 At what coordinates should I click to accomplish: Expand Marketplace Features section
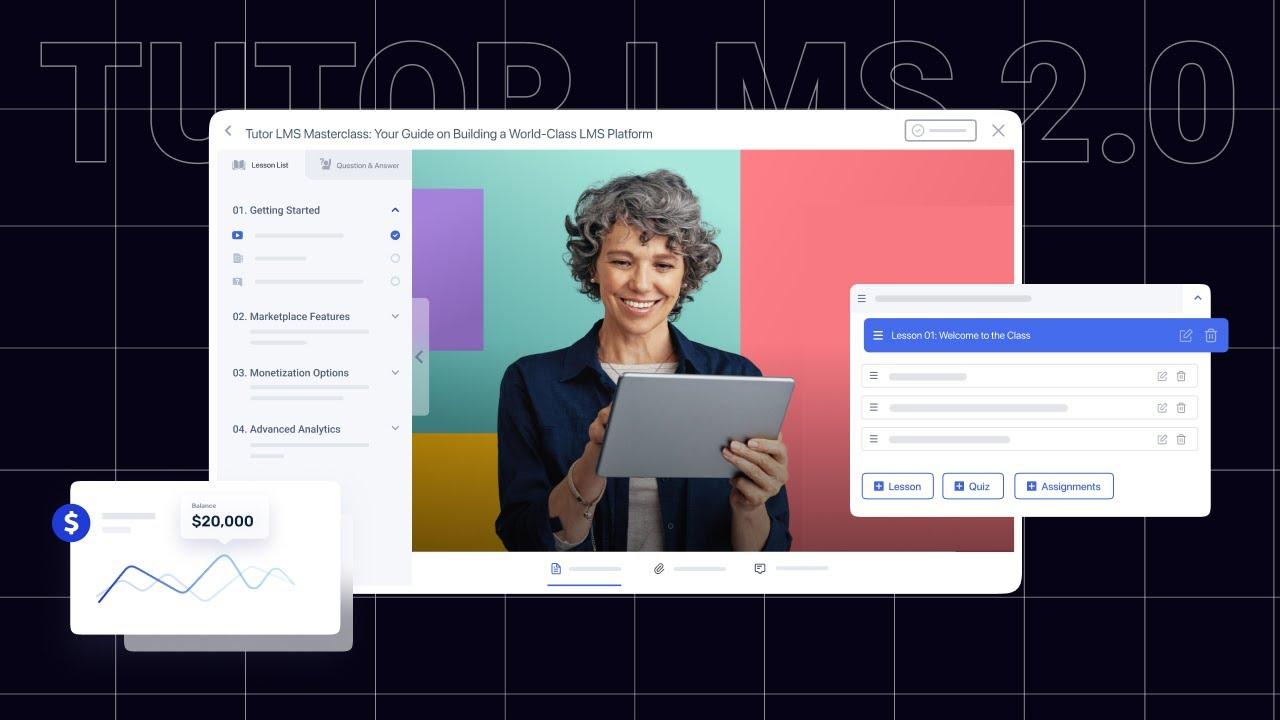[395, 316]
